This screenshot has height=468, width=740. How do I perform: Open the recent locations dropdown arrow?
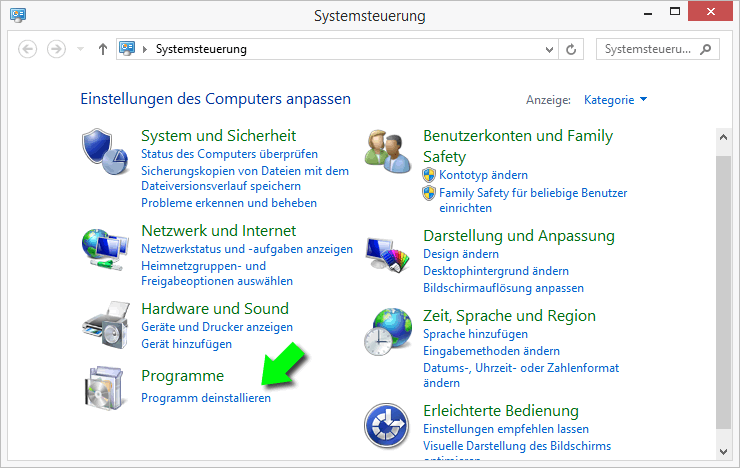80,49
